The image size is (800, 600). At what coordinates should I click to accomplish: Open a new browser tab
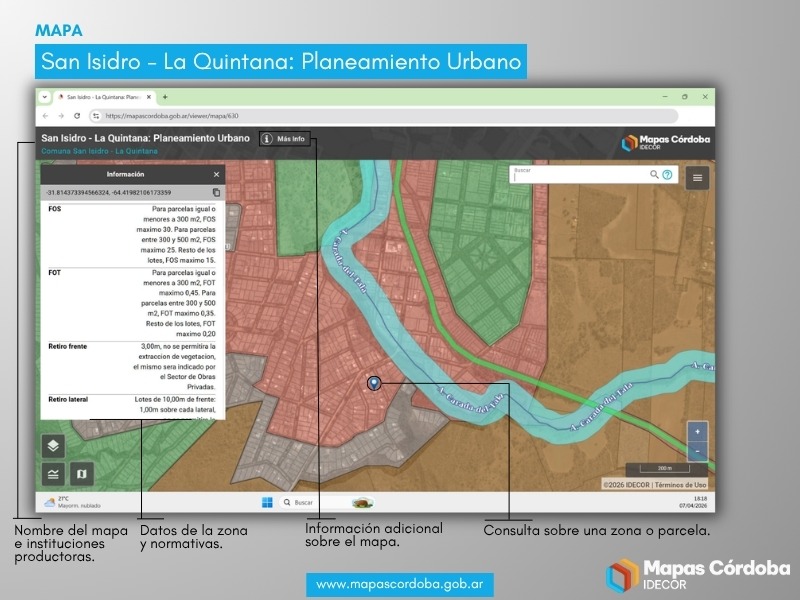(165, 97)
